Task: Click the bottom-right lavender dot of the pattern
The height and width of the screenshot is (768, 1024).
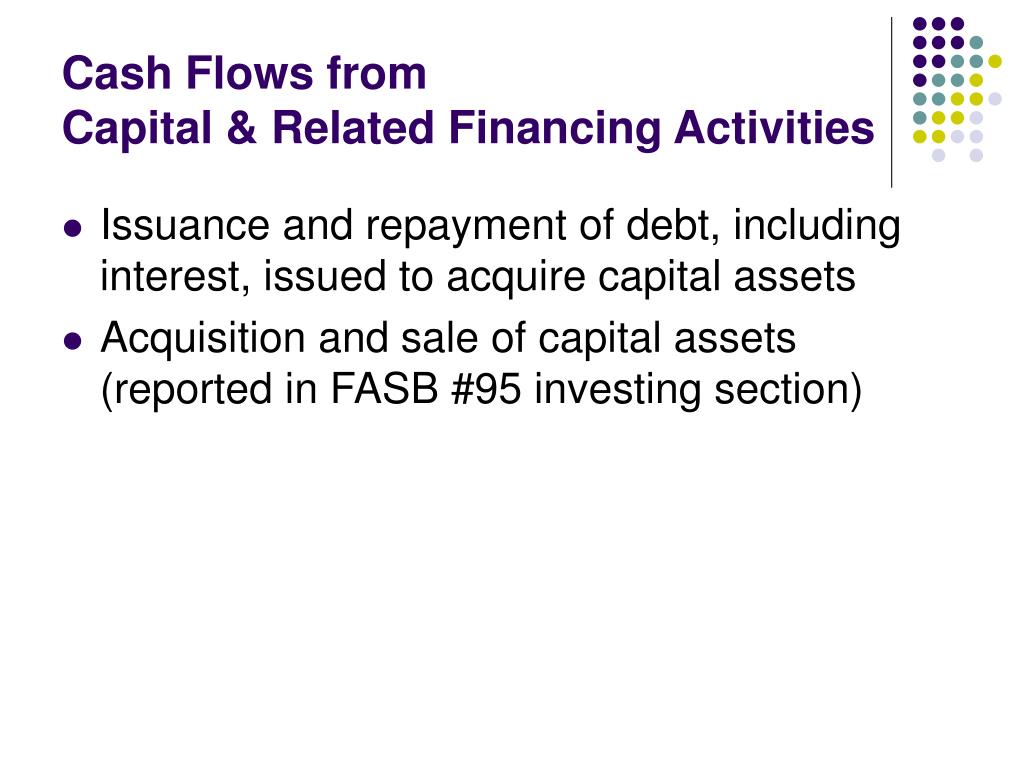Action: 976,155
